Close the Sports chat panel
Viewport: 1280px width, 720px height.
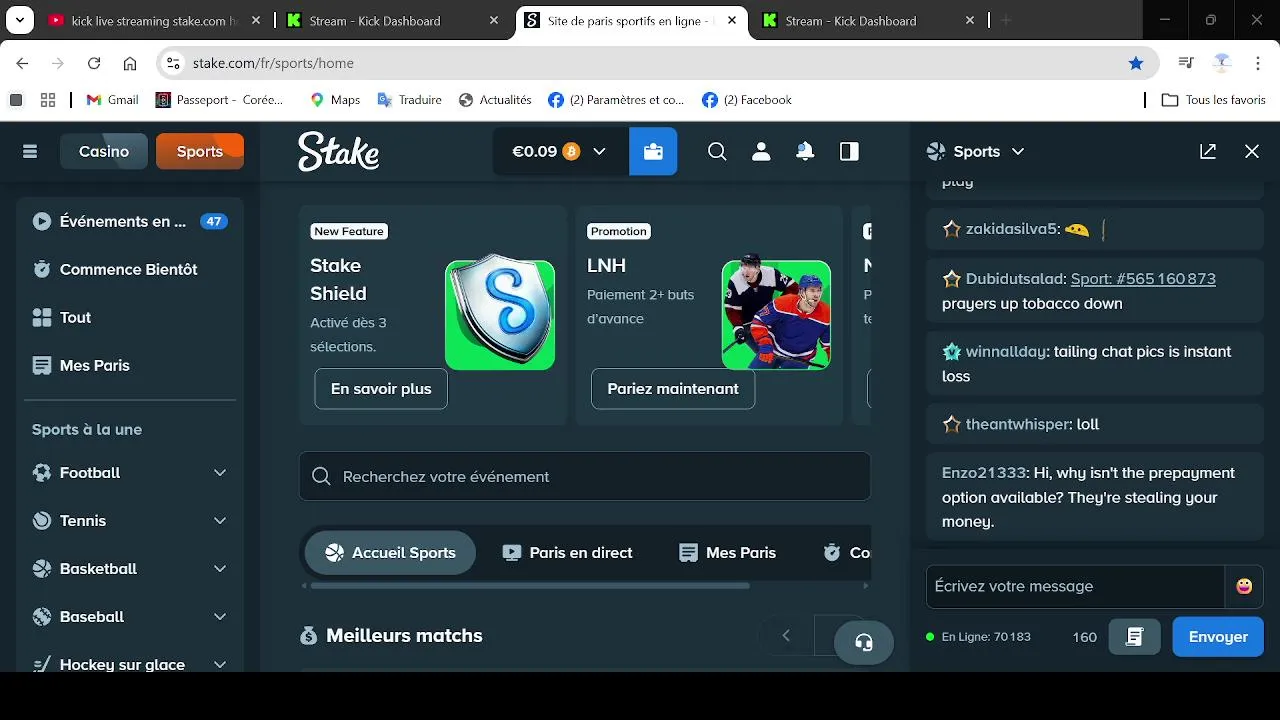click(1252, 151)
